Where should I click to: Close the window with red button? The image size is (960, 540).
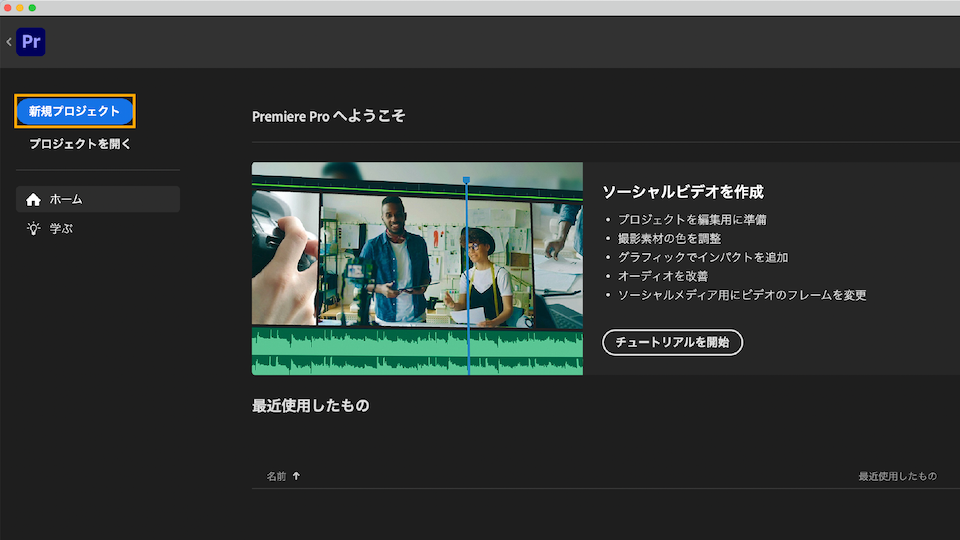(7, 7)
